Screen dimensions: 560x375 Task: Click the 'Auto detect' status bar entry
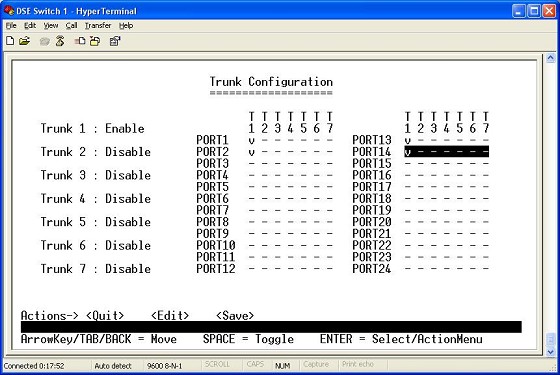[113, 366]
